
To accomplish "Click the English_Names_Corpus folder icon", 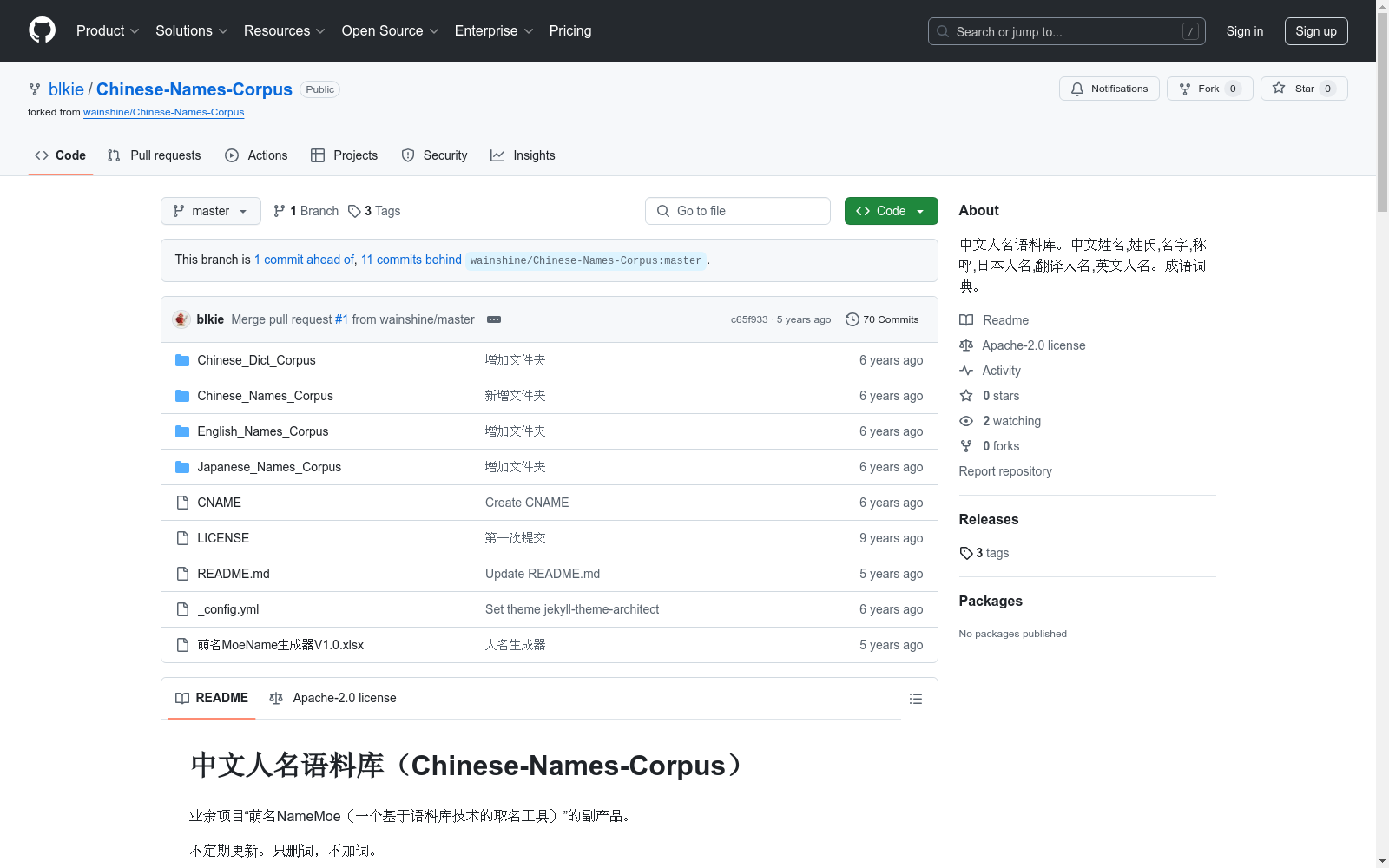I will click(182, 431).
